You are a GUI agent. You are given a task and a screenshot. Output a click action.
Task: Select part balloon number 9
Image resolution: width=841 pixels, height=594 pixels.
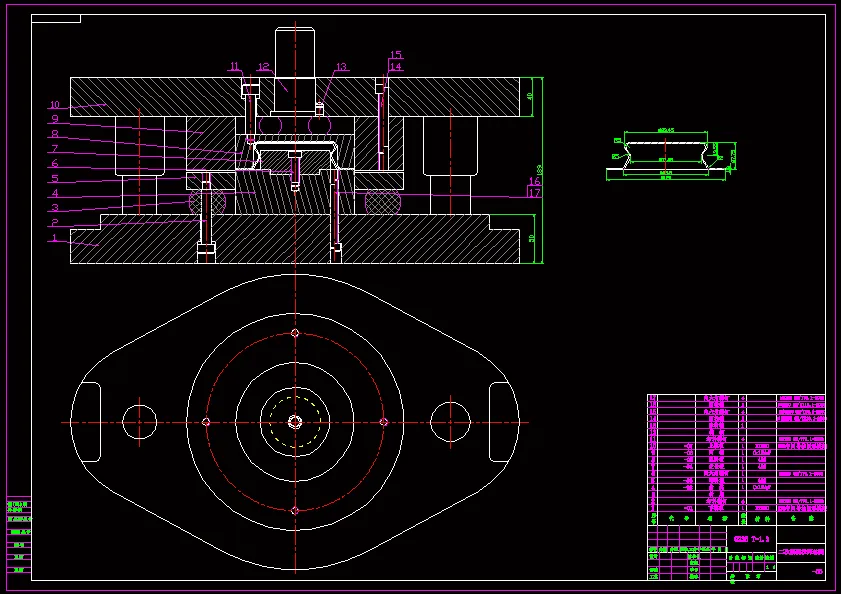tap(55, 119)
